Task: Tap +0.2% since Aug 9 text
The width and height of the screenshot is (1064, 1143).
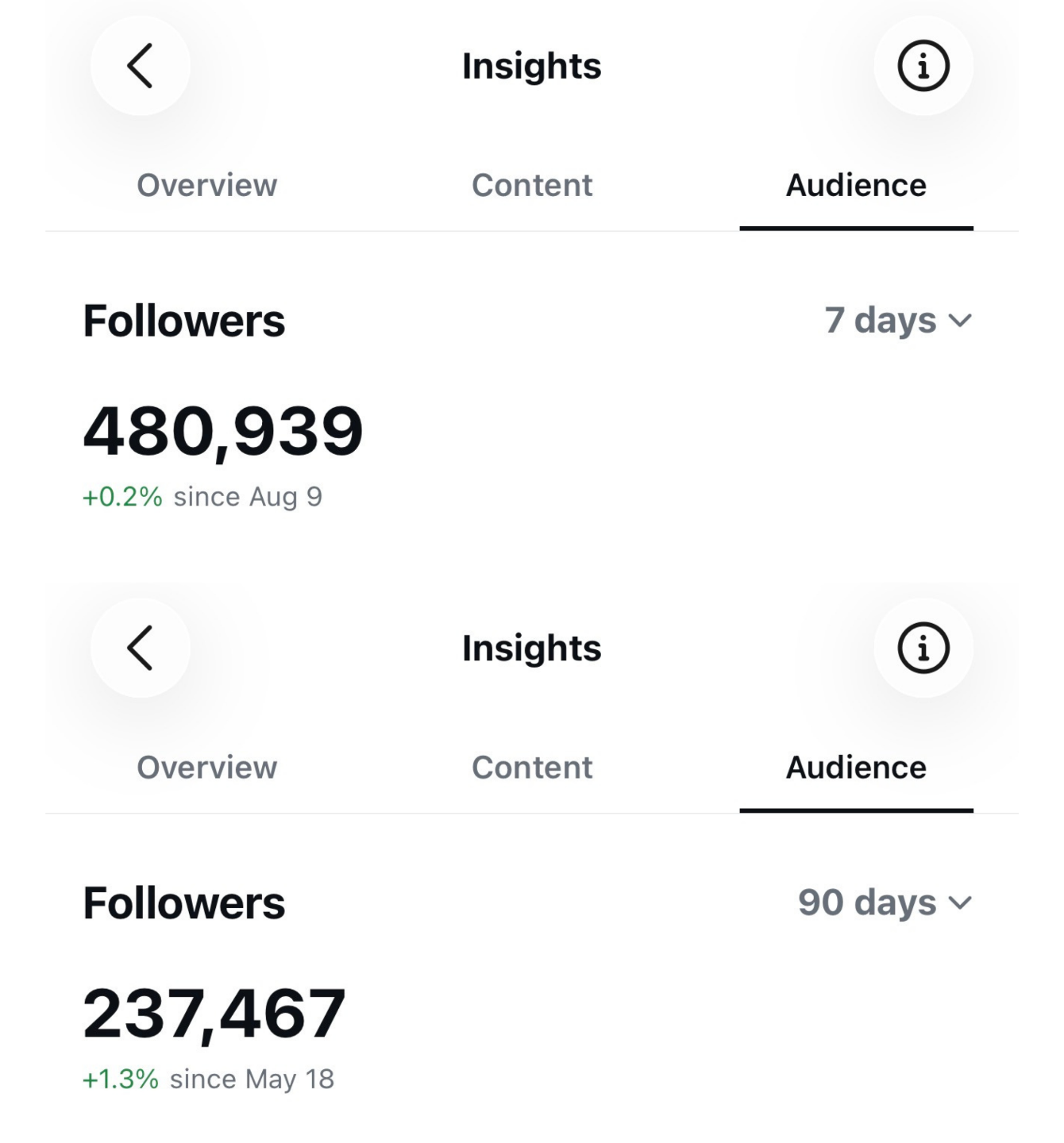Action: [x=202, y=497]
